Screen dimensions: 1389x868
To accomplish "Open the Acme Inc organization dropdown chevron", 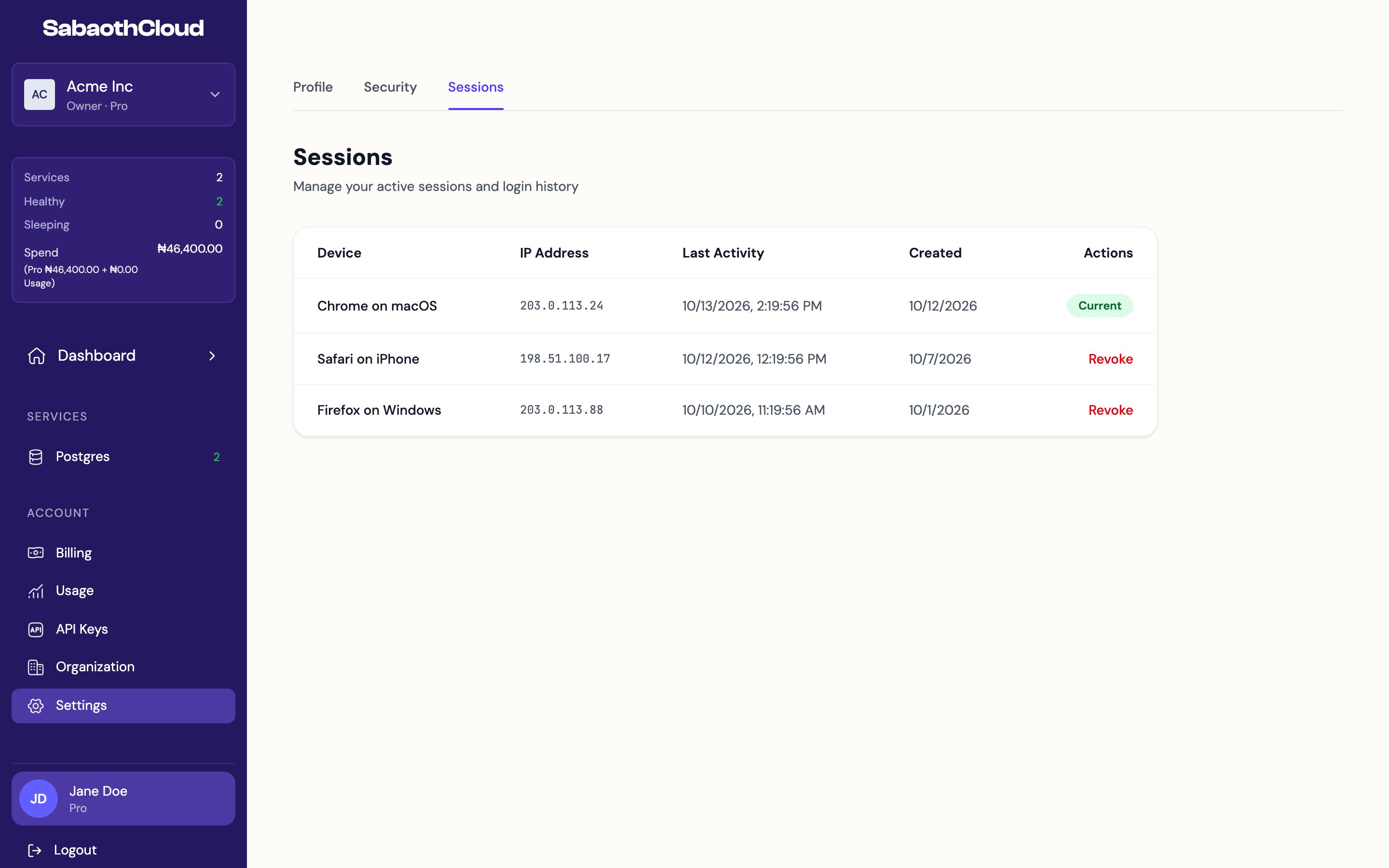I will click(215, 95).
